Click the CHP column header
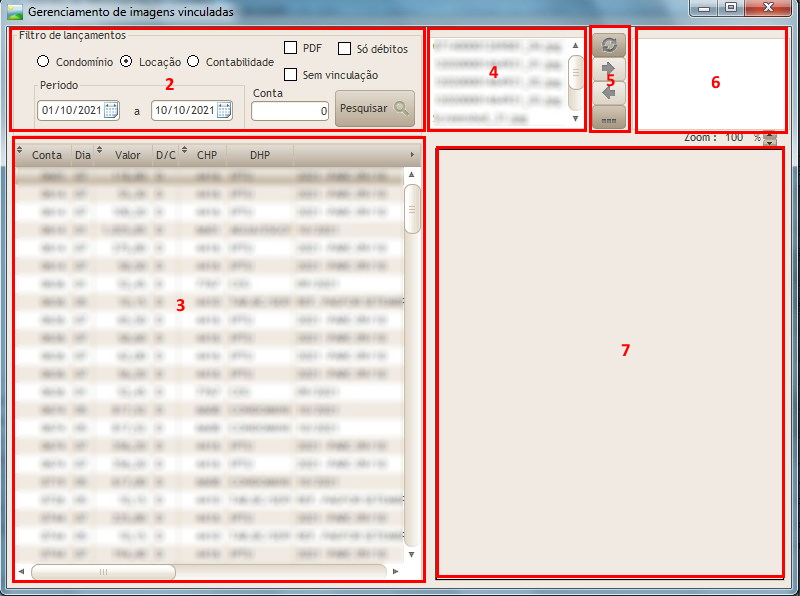Viewport: 800px width, 596px height. point(206,155)
